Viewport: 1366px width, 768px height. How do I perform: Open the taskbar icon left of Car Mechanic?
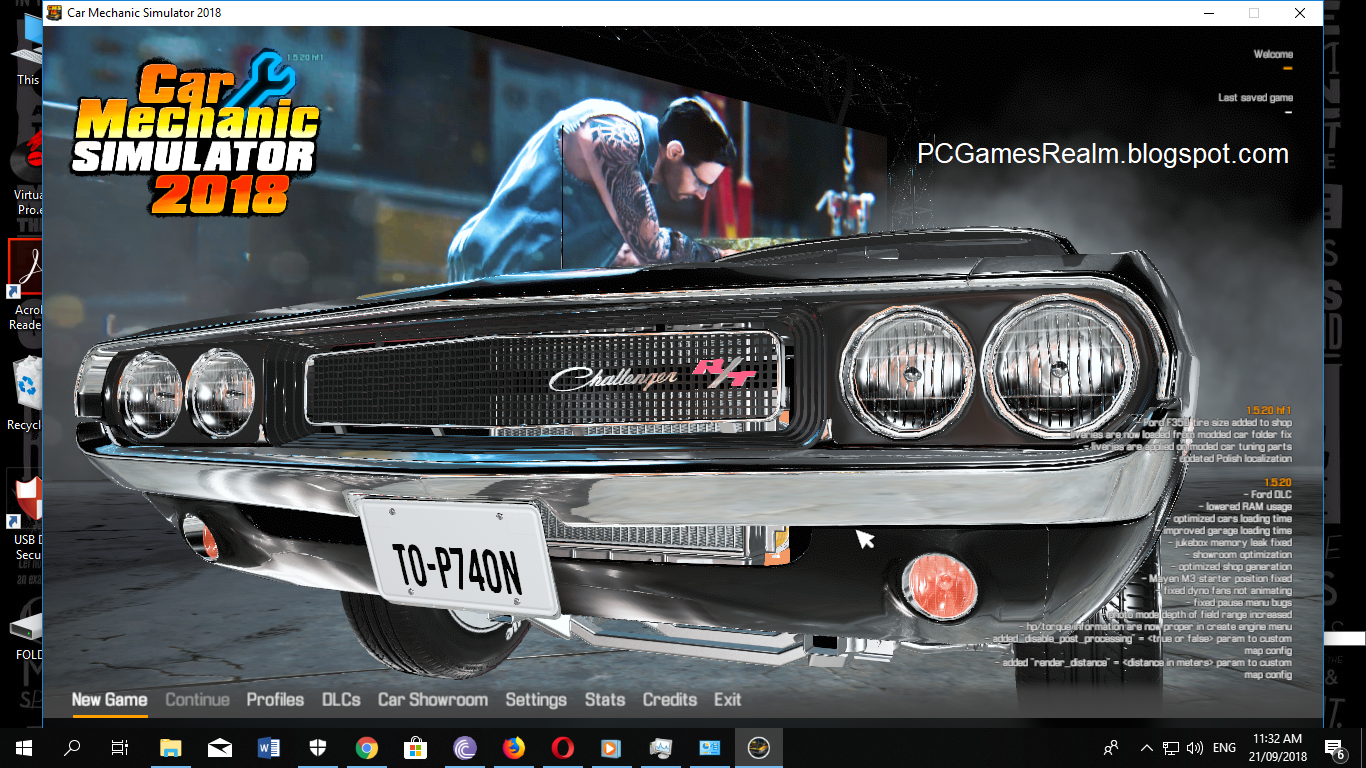(709, 748)
